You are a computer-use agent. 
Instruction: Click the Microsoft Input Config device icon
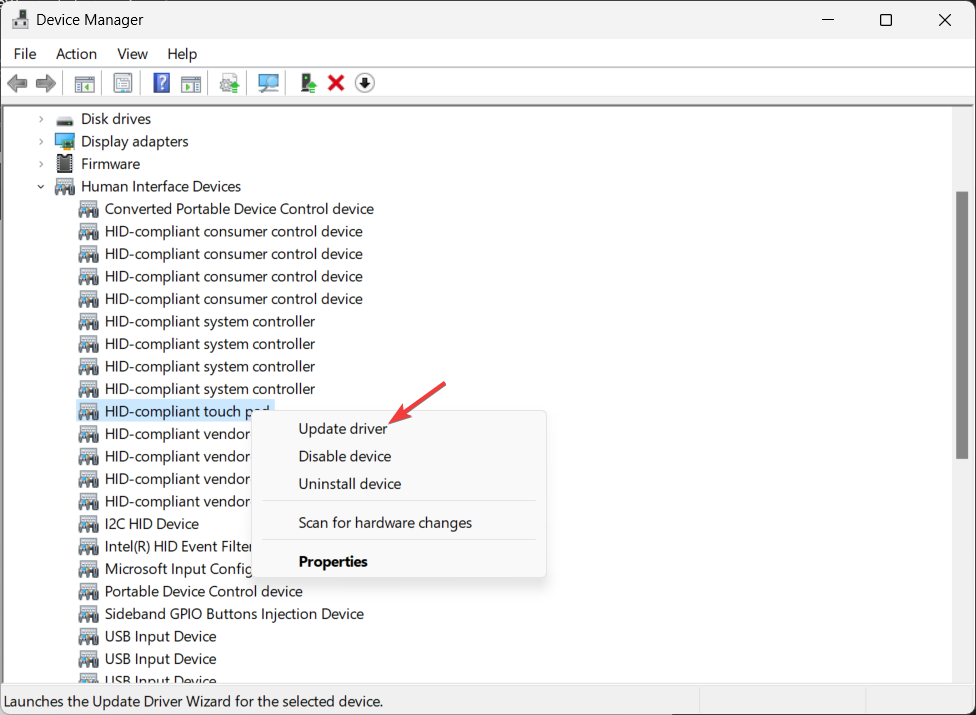[88, 569]
